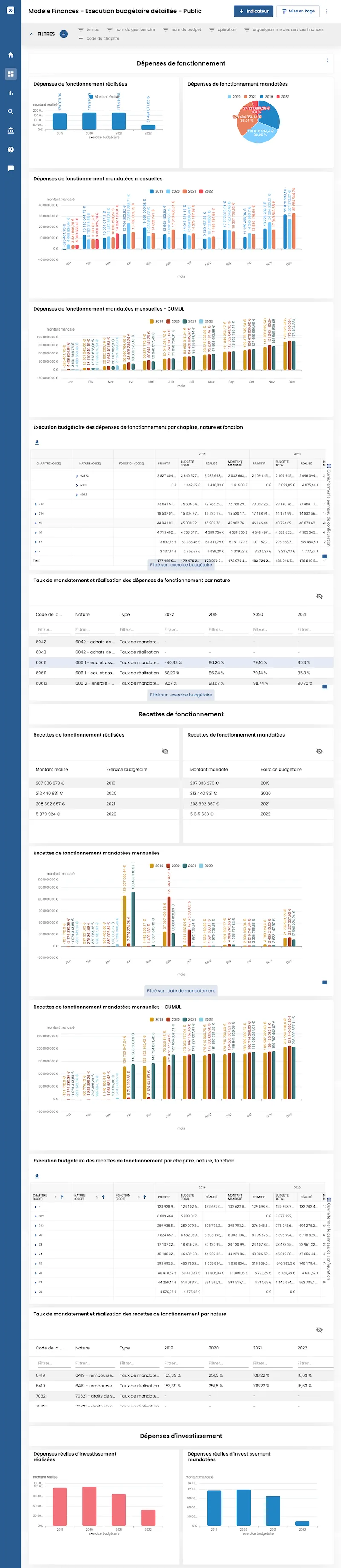The height and width of the screenshot is (1568, 341).
Task: Toggle visibility of Recettes de fonctionnement réalisées
Action: pyautogui.click(x=165, y=751)
